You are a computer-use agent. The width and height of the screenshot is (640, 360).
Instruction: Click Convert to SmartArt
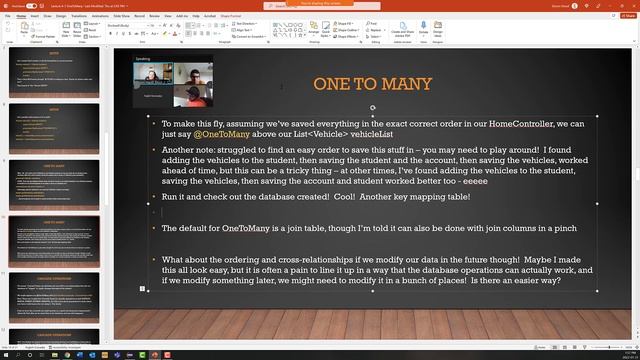(248, 36)
